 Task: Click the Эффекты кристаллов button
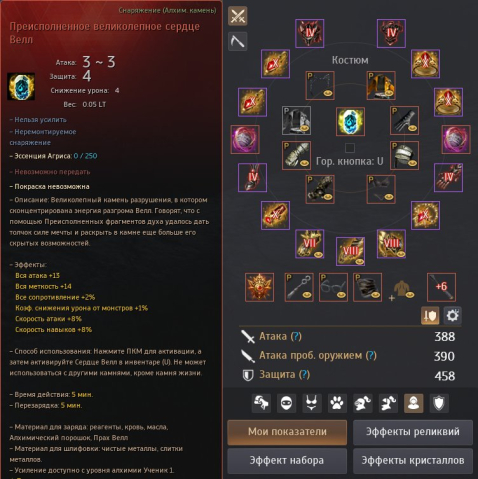pos(413,460)
